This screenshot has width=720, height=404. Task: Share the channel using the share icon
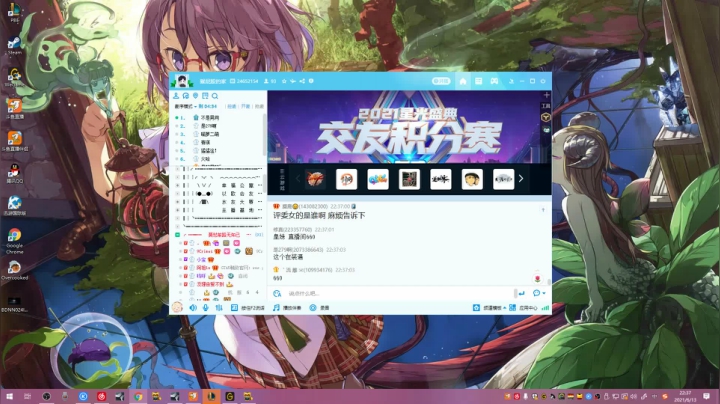[x=302, y=81]
